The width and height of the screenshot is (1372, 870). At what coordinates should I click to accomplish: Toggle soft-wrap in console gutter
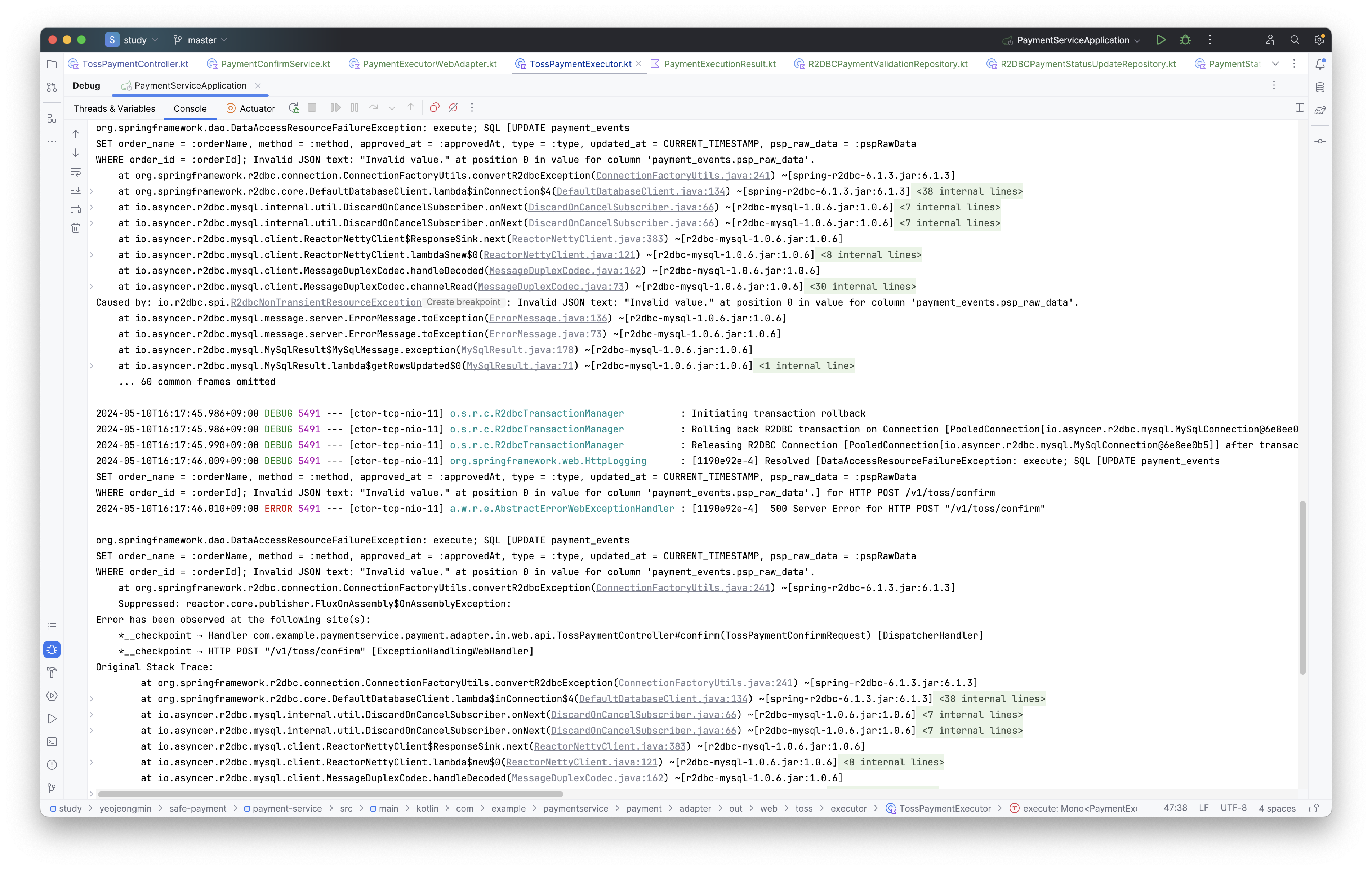tap(76, 172)
